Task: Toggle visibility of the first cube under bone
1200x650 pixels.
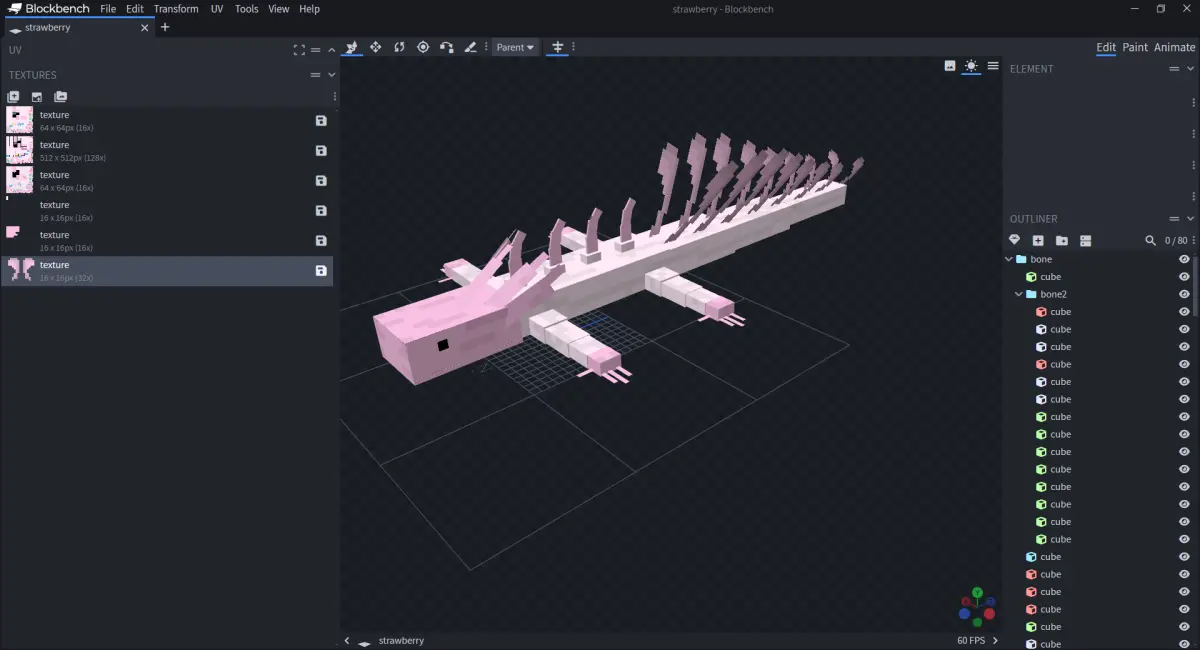Action: coord(1184,277)
